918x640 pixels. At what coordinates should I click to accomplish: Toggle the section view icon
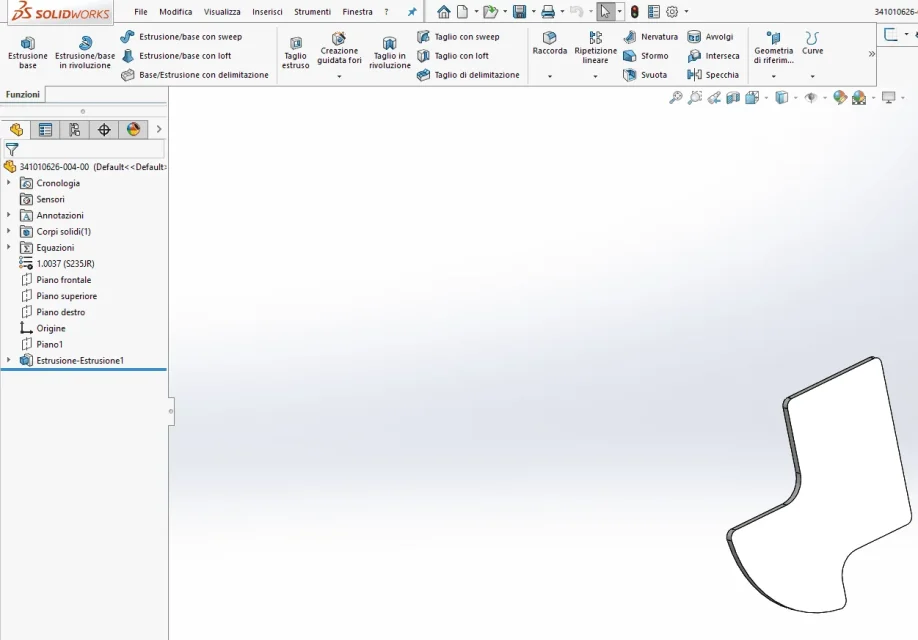733,98
